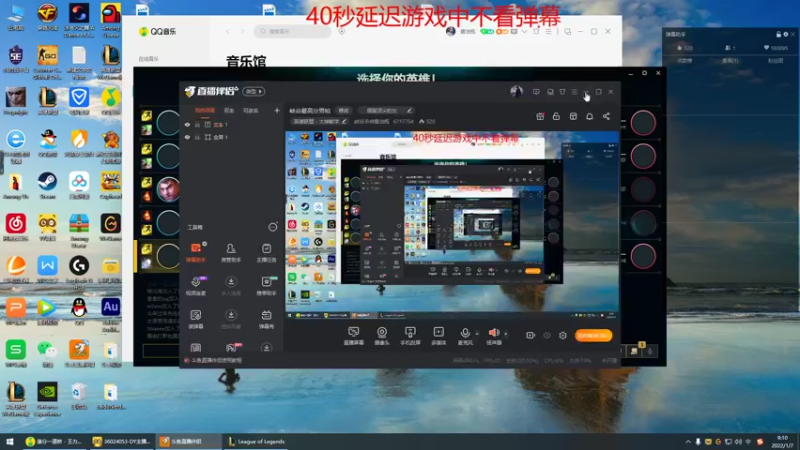Screen dimensions: 800x450
Task: Click the round icon beside the 工具箱 label
Action: [273, 227]
